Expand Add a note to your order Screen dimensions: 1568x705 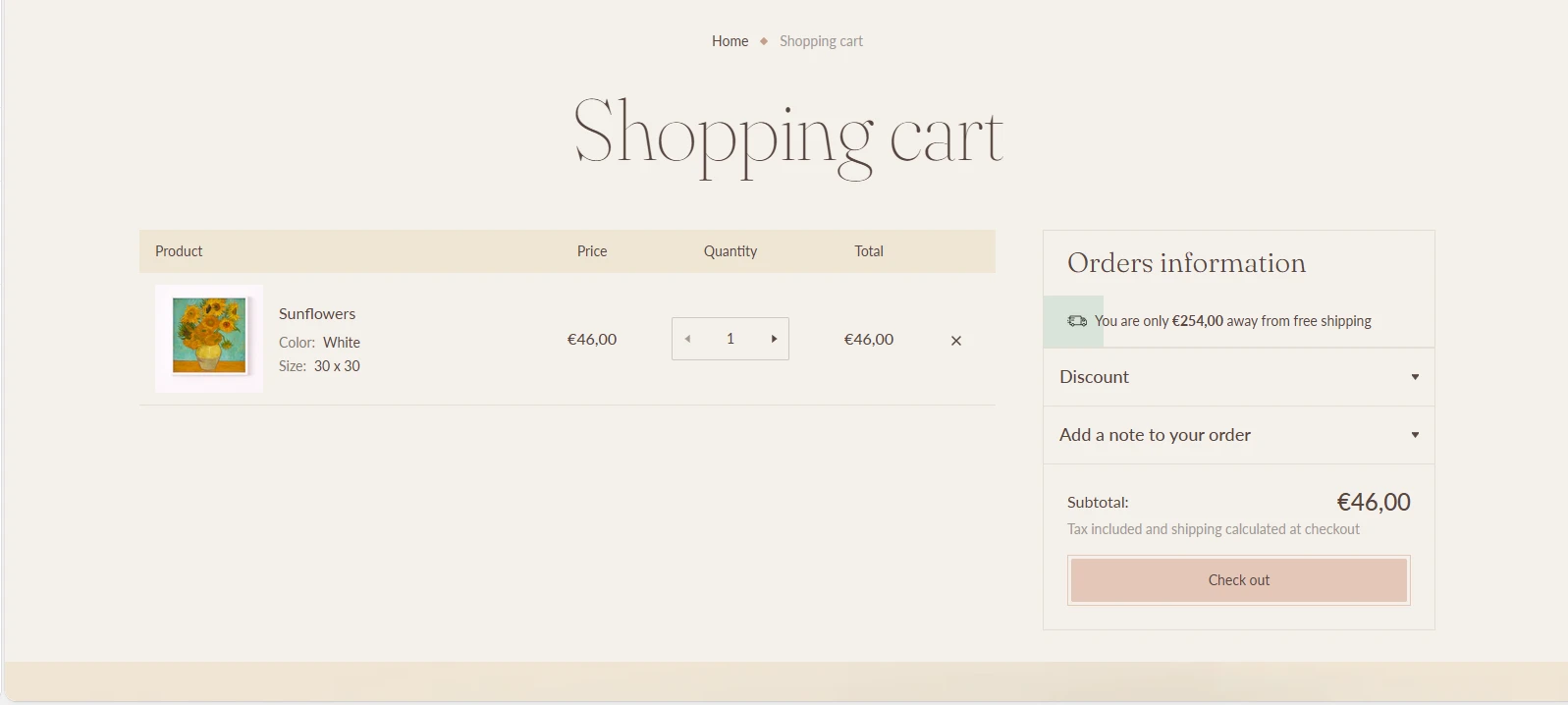pos(1239,435)
